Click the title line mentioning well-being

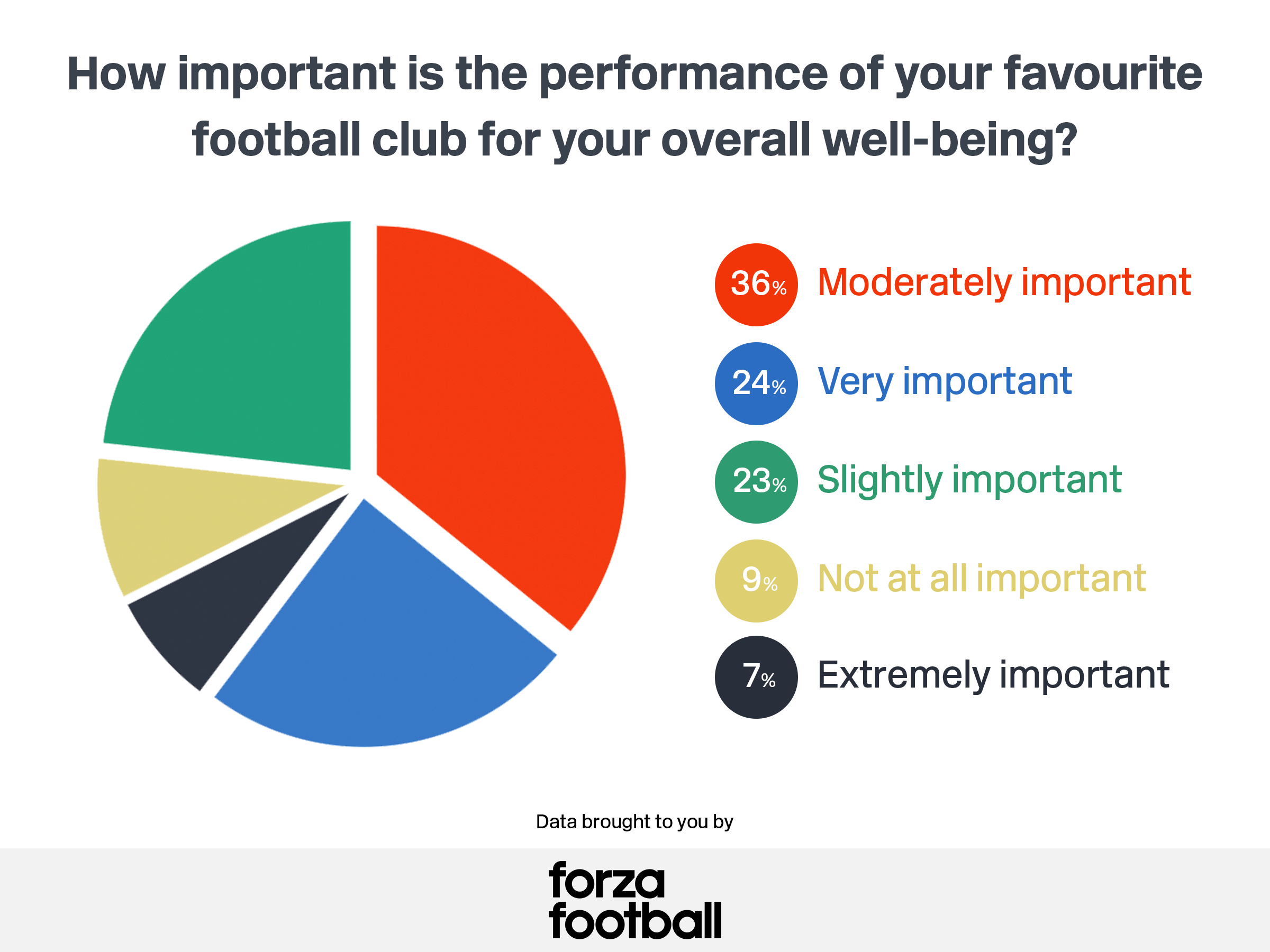click(x=635, y=141)
